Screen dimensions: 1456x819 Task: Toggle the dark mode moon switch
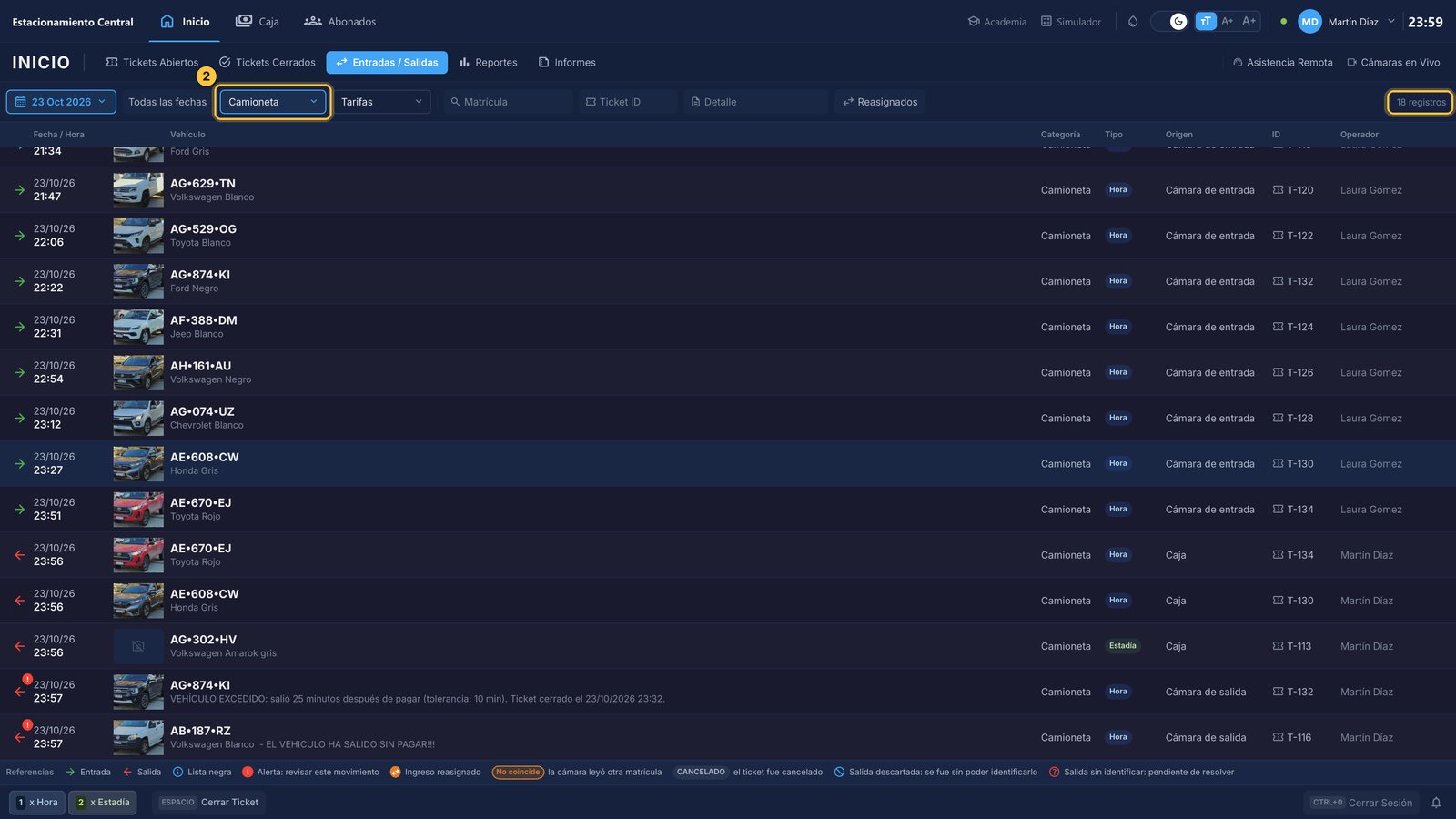[1169, 21]
